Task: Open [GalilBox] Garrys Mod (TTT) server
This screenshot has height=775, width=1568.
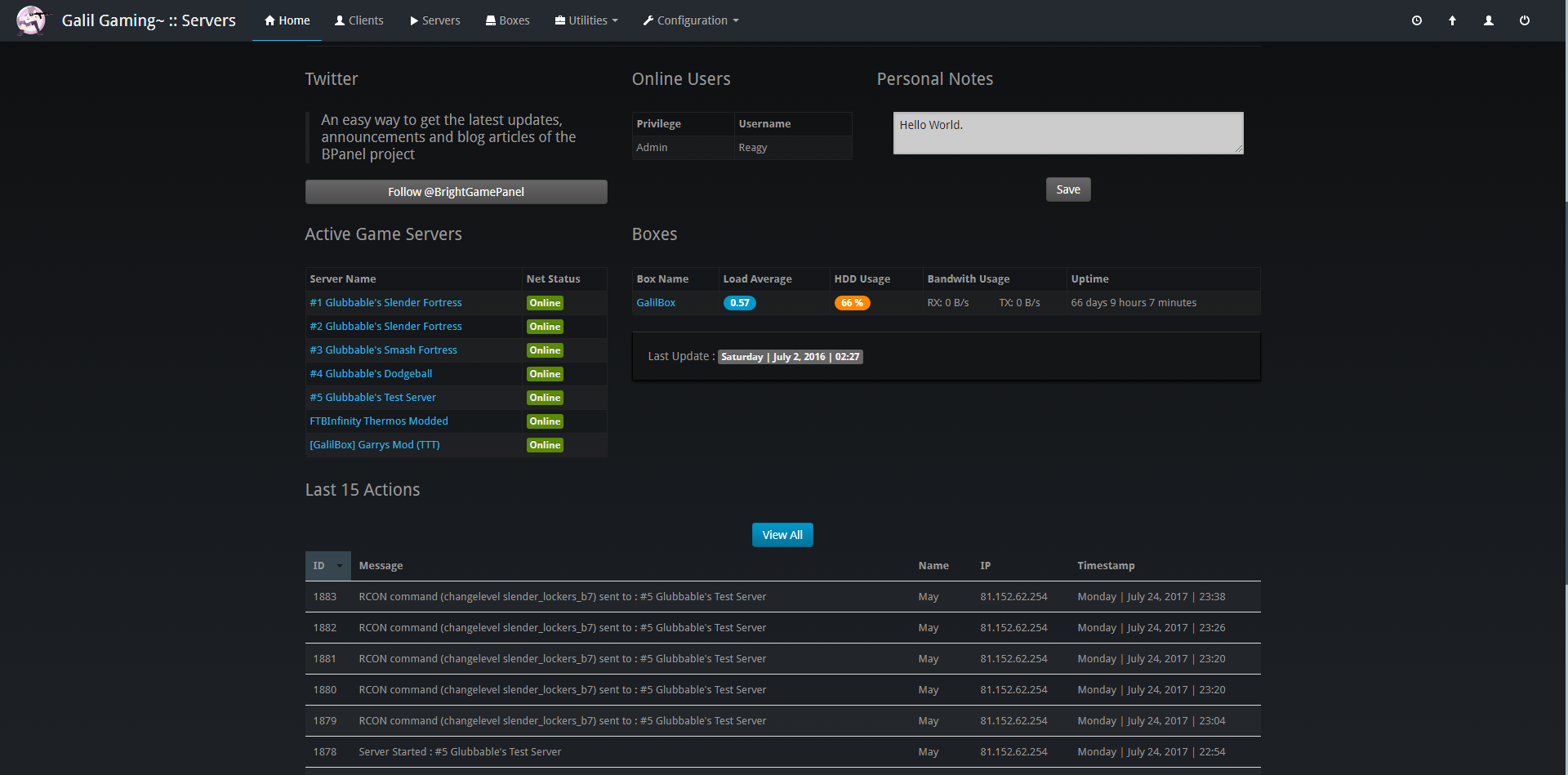Action: coord(374,445)
